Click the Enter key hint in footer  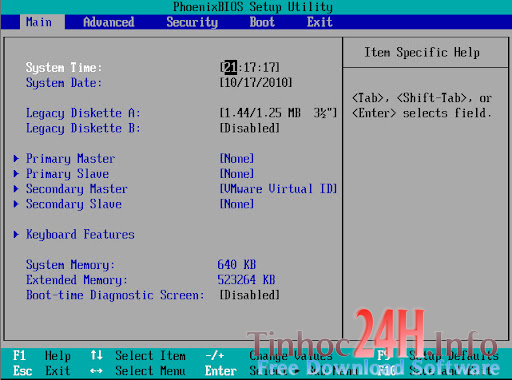click(x=221, y=371)
